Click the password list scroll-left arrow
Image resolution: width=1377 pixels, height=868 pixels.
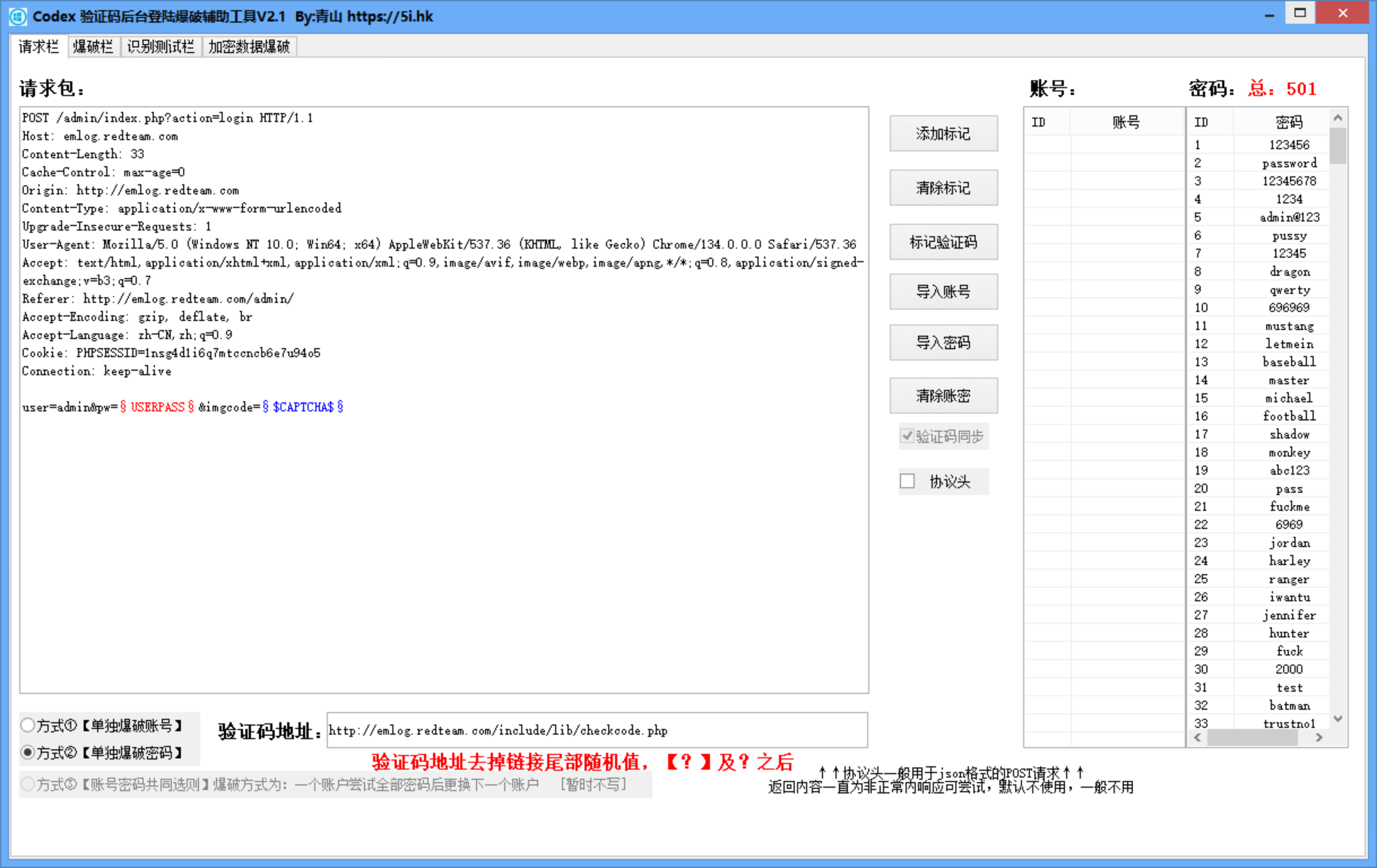point(1198,738)
